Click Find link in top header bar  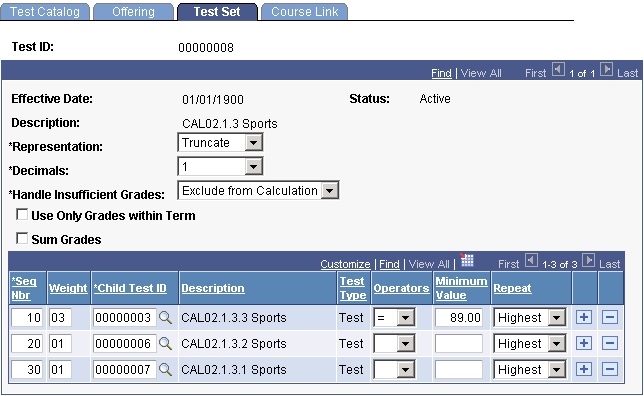coord(441,73)
